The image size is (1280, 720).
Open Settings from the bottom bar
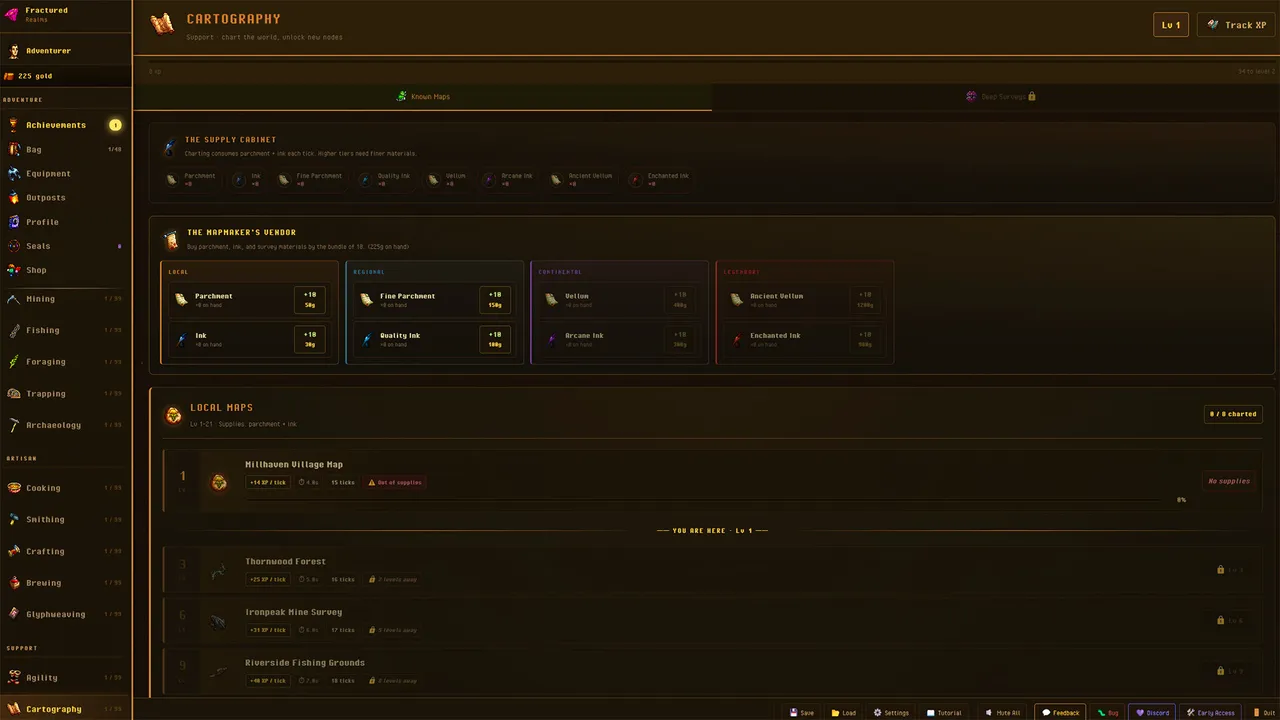(x=891, y=713)
